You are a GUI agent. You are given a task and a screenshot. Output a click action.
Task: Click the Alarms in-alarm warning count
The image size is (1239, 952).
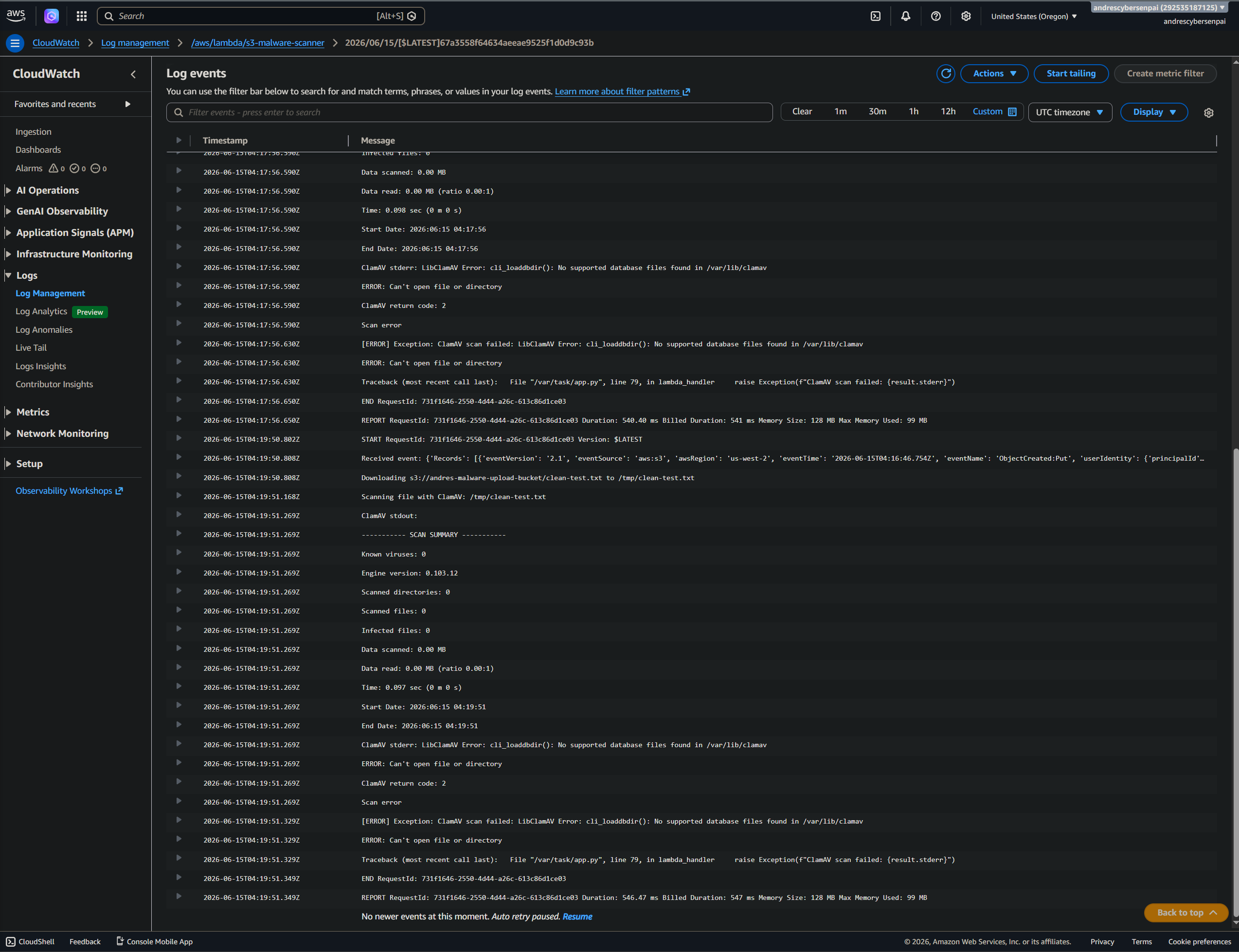pos(56,168)
